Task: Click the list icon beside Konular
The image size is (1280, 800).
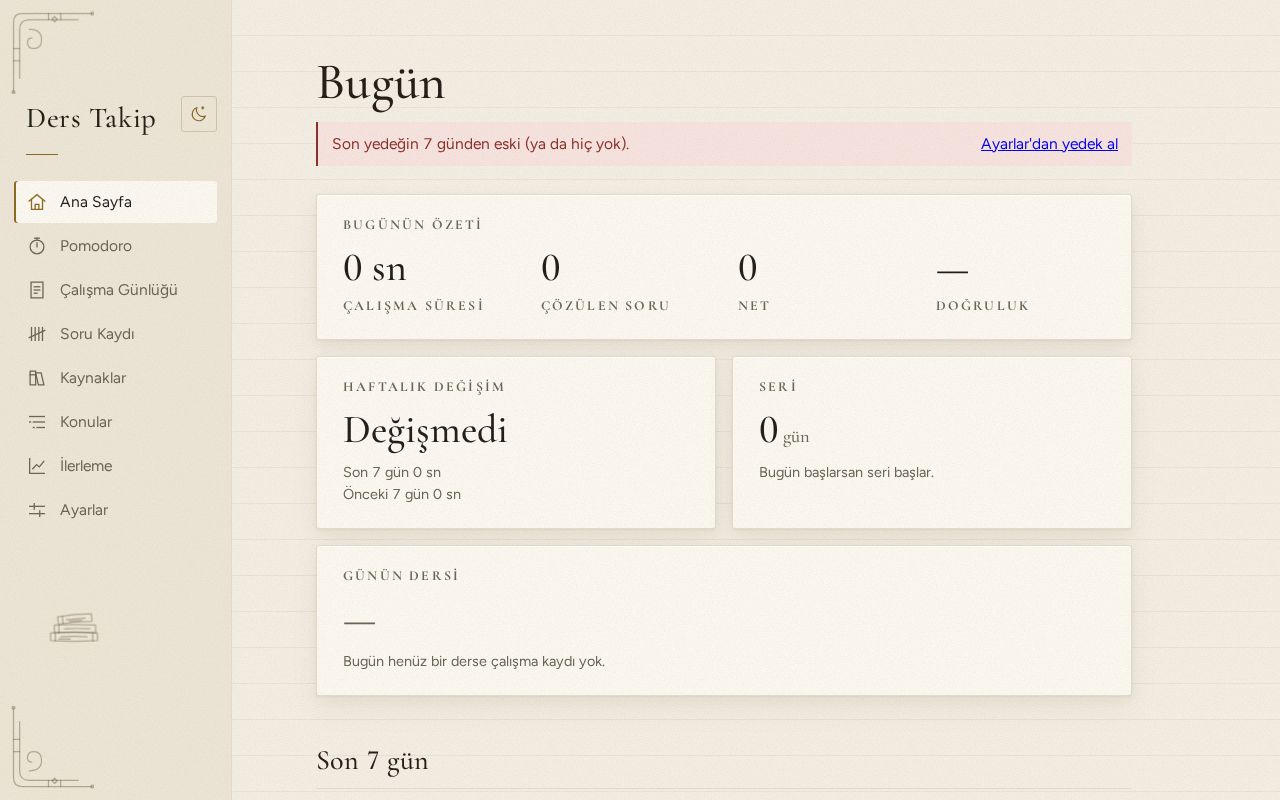Action: tap(37, 422)
